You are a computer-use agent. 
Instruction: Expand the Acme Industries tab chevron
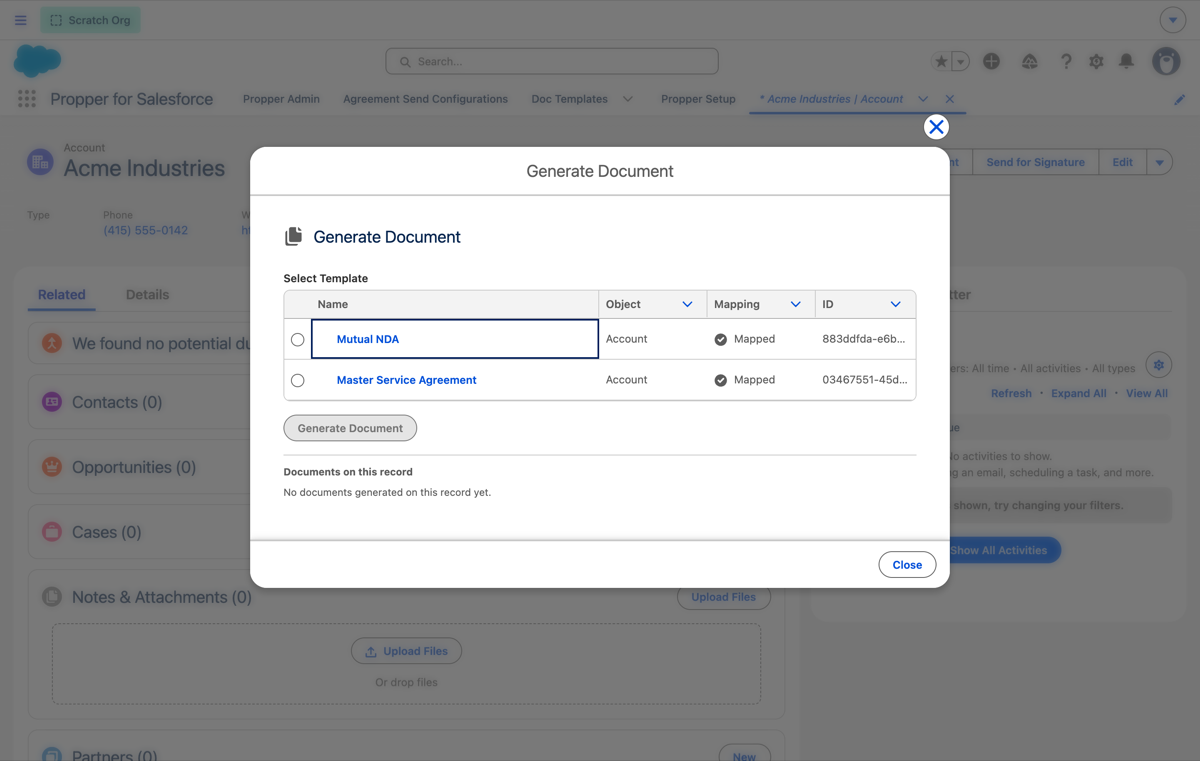pos(923,99)
